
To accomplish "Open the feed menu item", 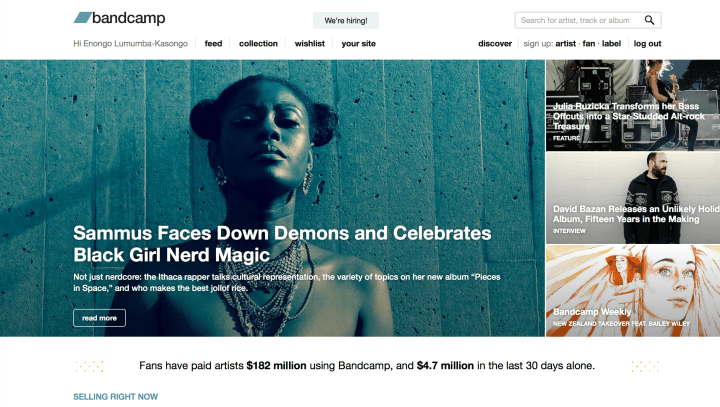I will (213, 44).
